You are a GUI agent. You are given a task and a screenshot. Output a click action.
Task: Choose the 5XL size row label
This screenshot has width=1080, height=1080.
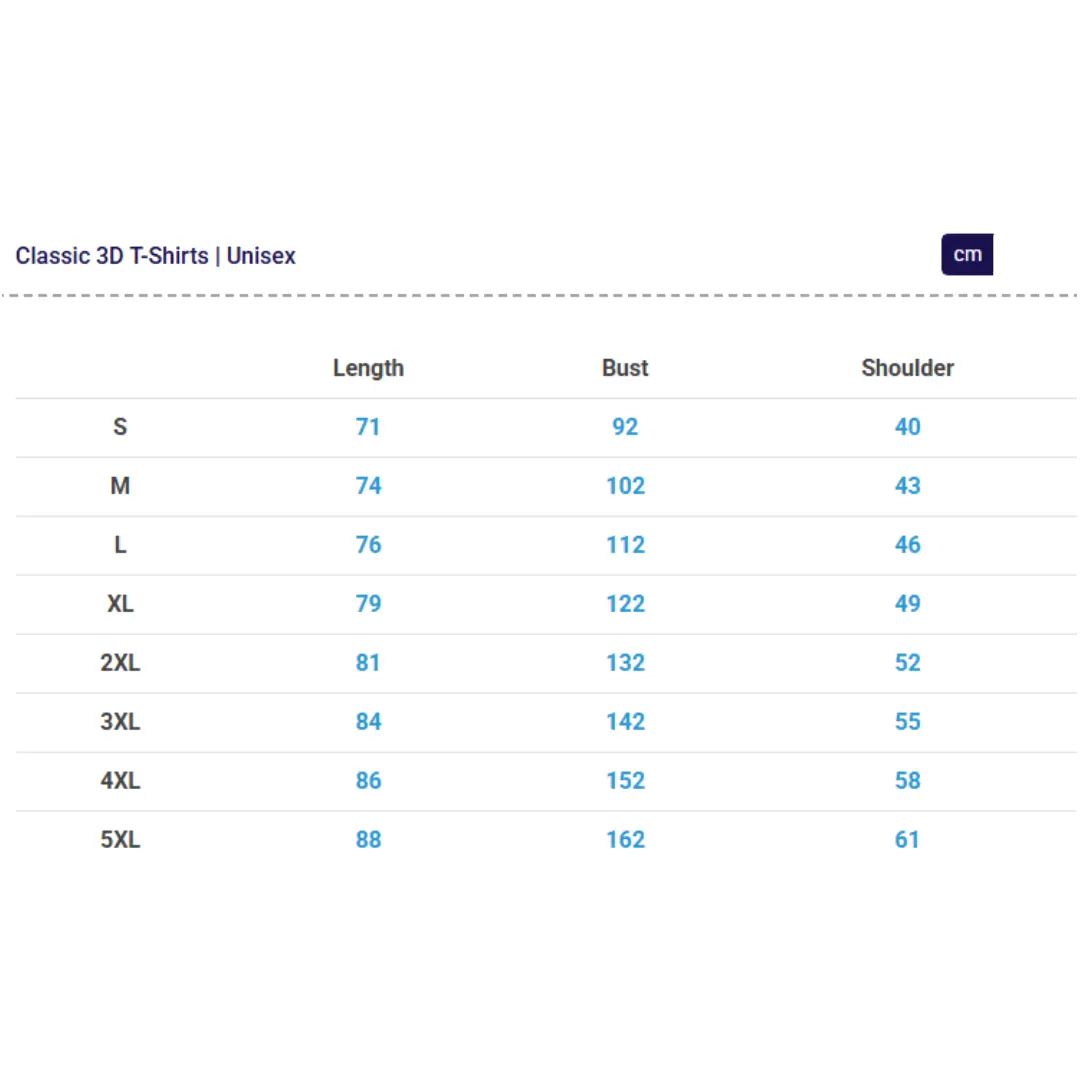pos(120,840)
